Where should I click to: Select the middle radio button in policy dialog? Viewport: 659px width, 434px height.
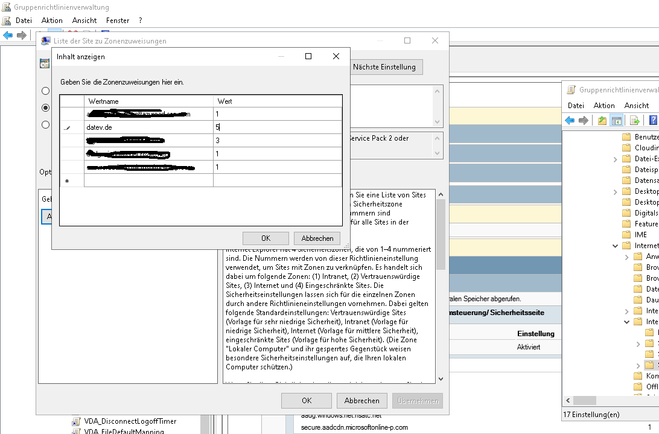[x=45, y=106]
